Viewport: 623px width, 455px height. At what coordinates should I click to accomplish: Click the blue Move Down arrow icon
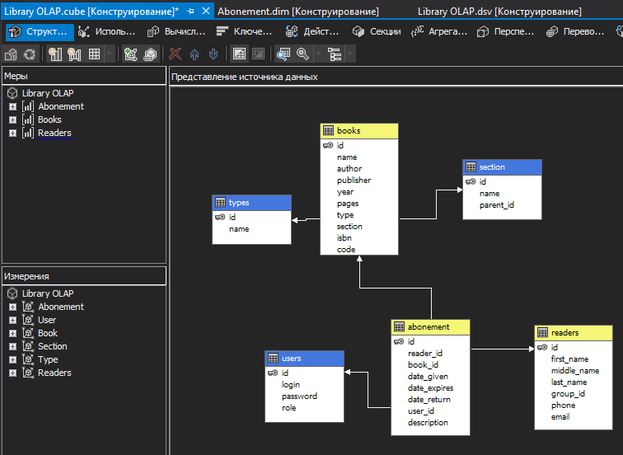pos(213,53)
